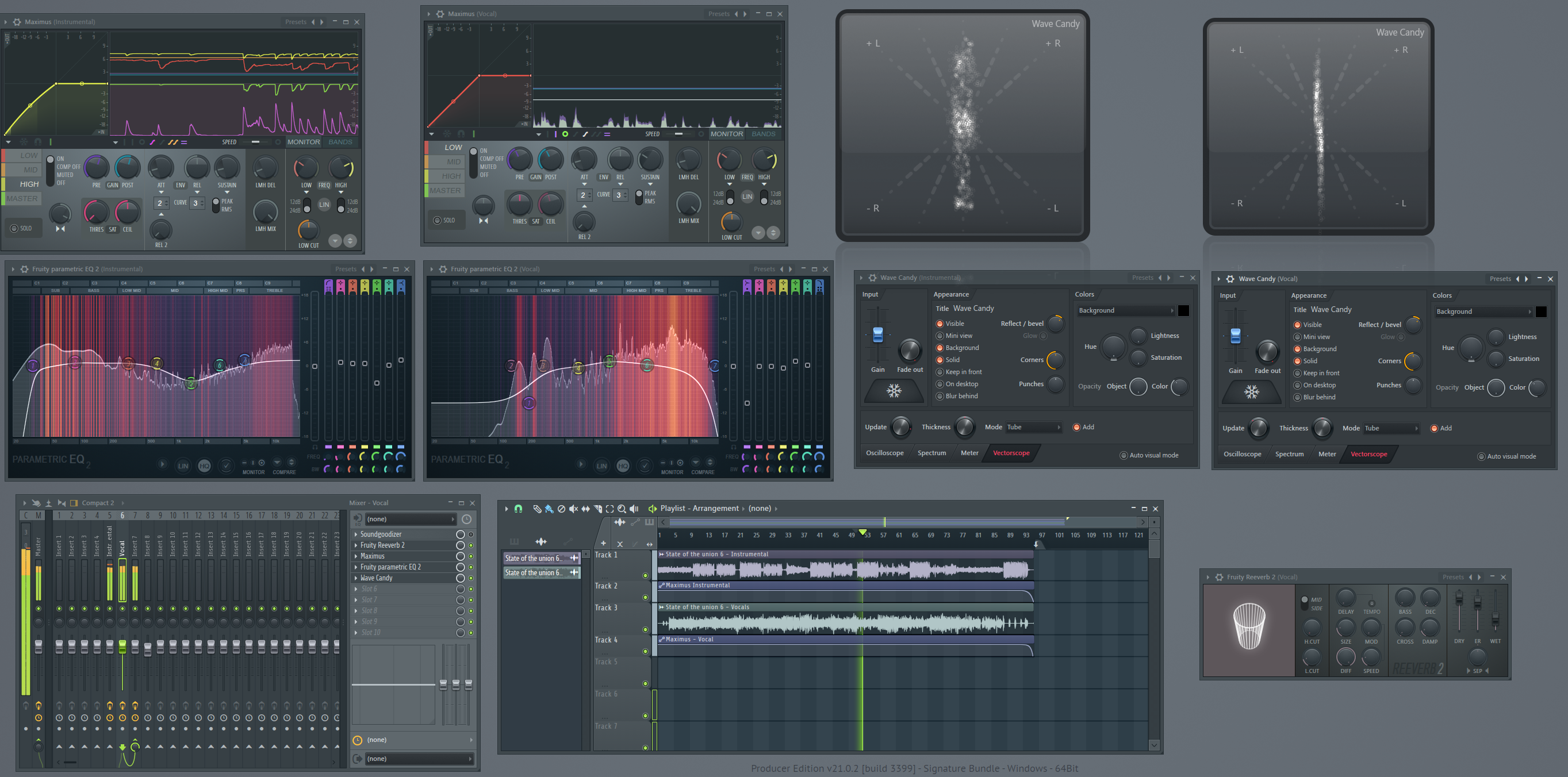Click BANDS button in Maximus (Vocal)
Viewport: 1568px width, 777px height.
764,134
